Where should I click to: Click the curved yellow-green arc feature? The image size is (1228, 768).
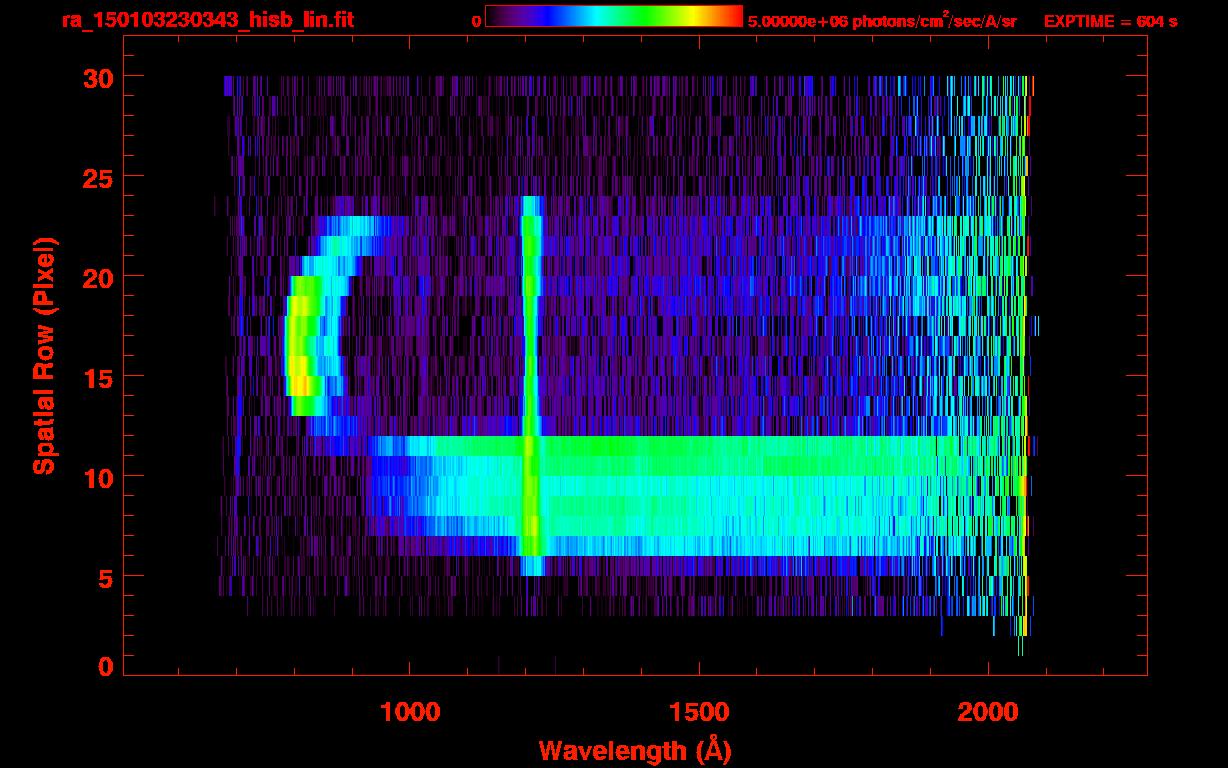(x=305, y=345)
